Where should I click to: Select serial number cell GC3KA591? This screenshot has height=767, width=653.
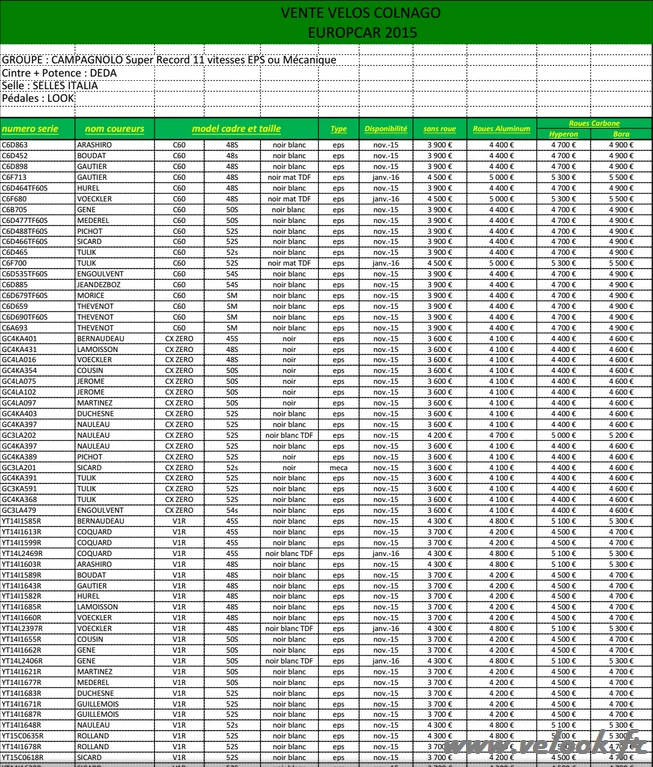(19, 489)
